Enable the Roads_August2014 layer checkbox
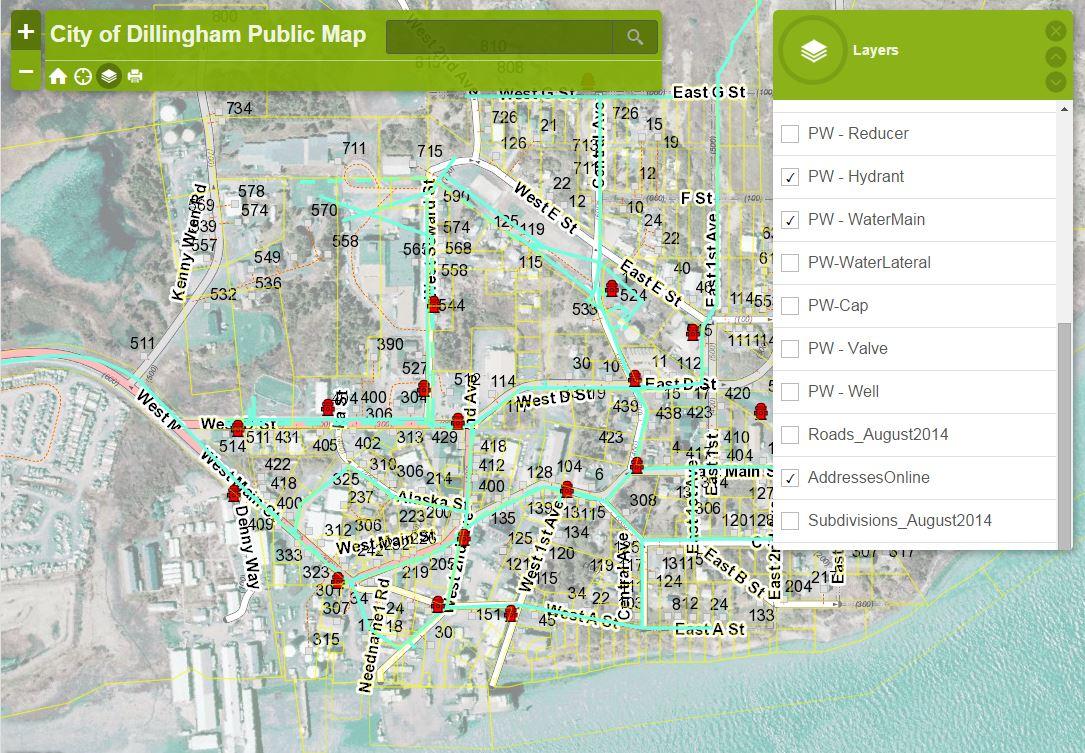Screen dimensions: 1085x753 click(790, 435)
